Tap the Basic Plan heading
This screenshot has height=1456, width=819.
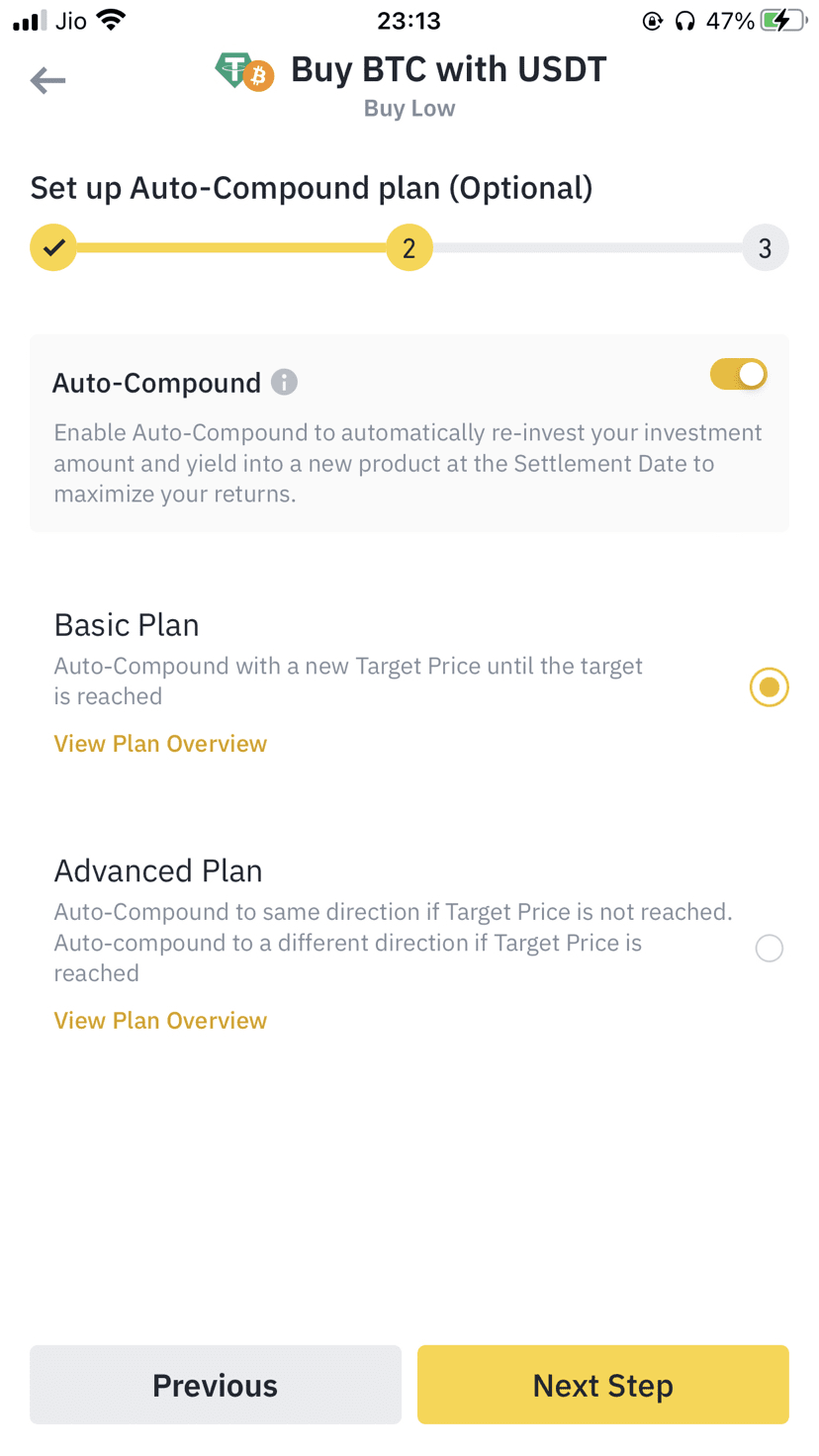click(127, 625)
